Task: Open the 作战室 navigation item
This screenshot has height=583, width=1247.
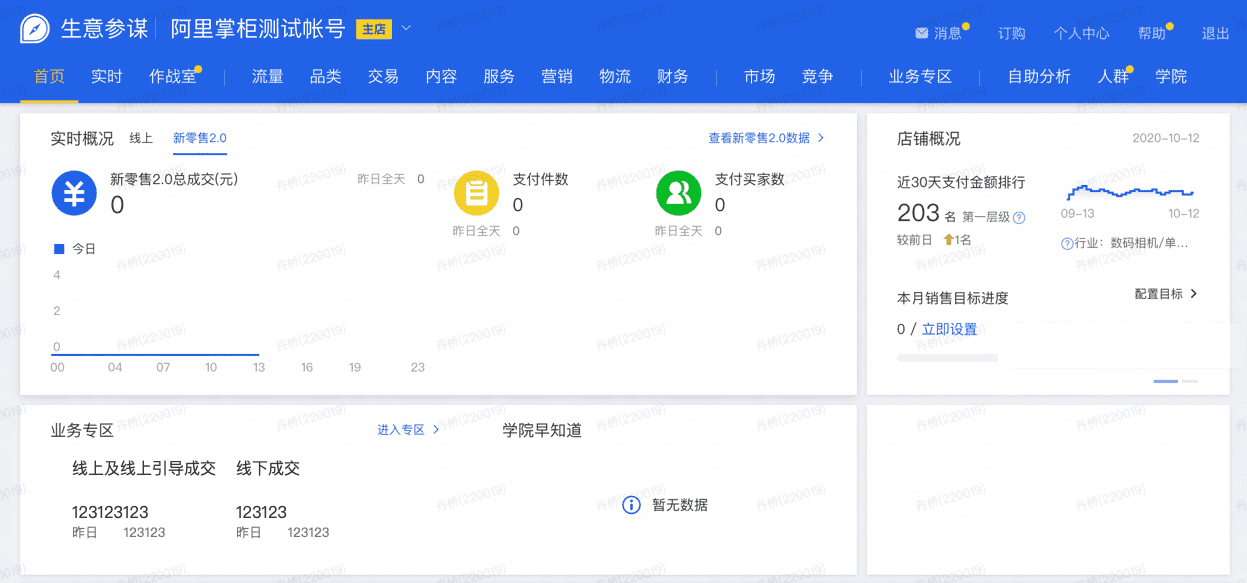Action: pos(173,76)
